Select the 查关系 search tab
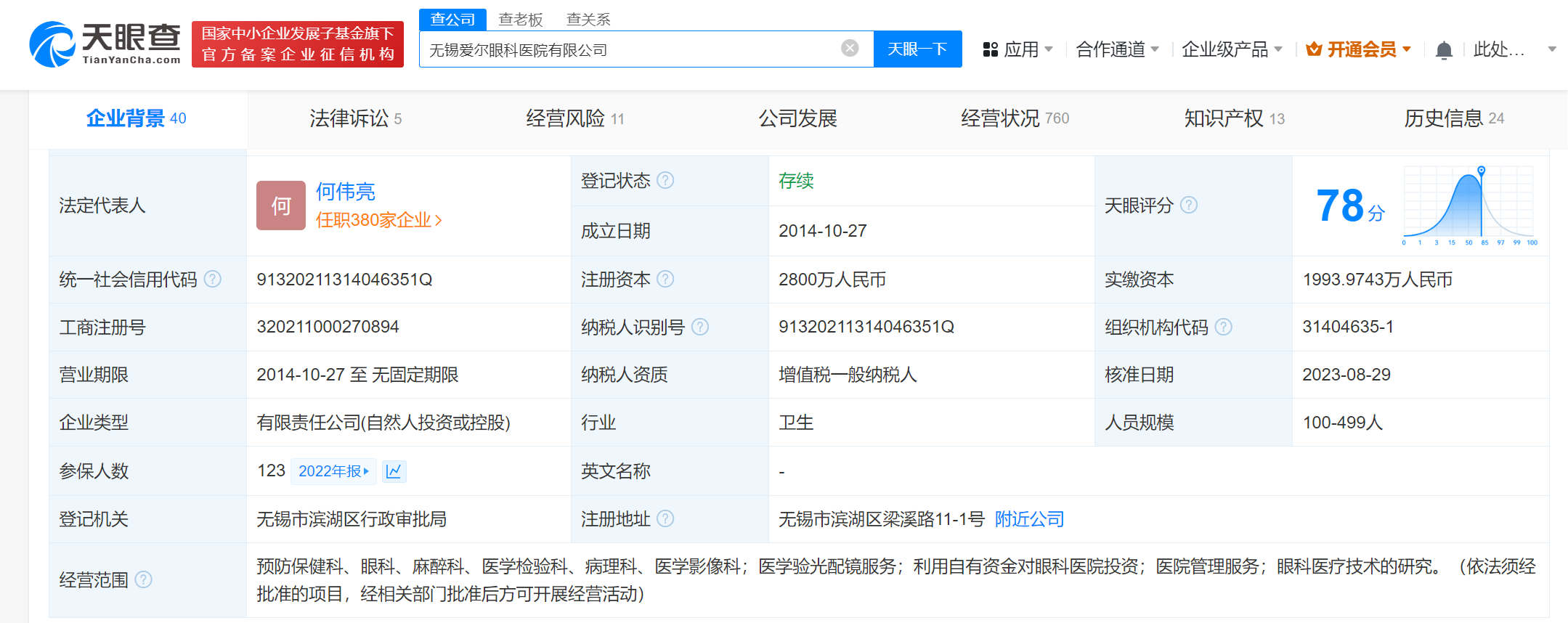Image resolution: width=1568 pixels, height=623 pixels. pos(588,20)
